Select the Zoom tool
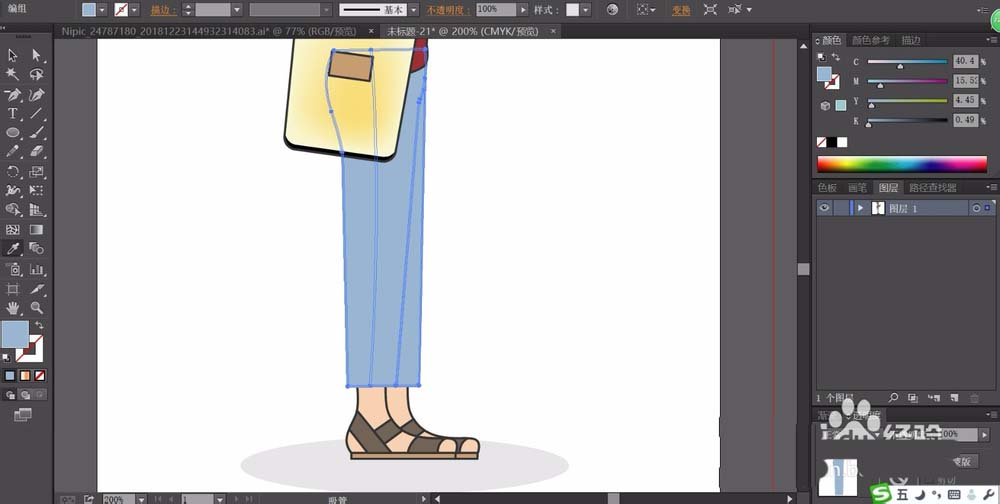 click(x=36, y=308)
